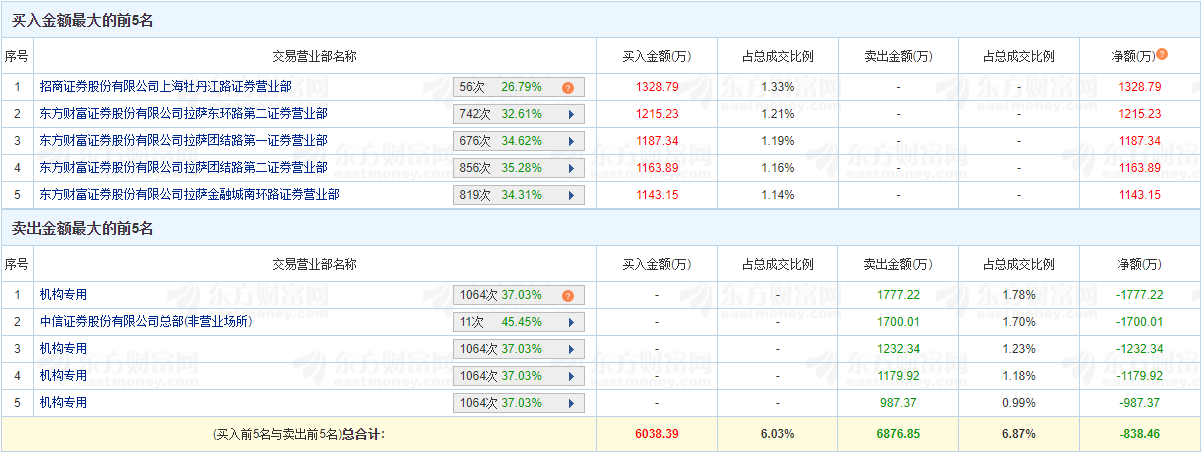Click the arrow icon next to 742次 32.61%
Image resolution: width=1202 pixels, height=453 pixels.
tap(571, 114)
